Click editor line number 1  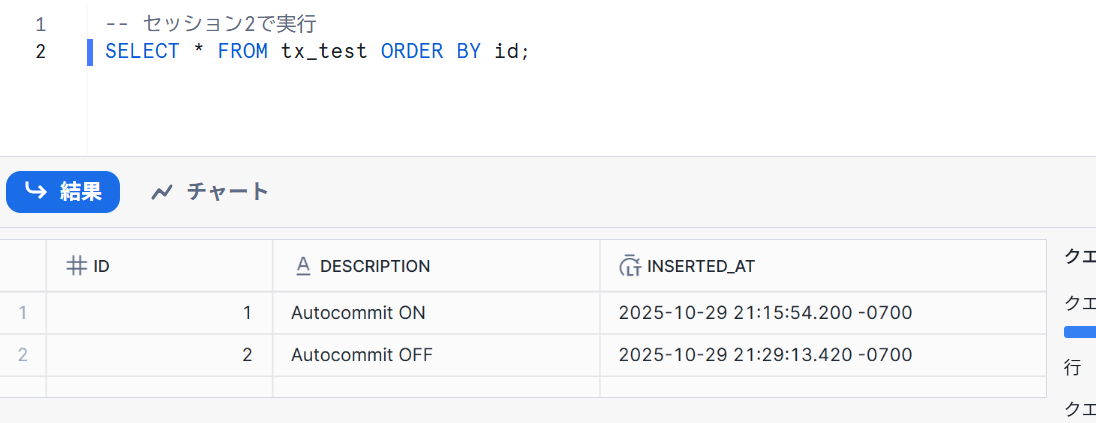(x=40, y=23)
